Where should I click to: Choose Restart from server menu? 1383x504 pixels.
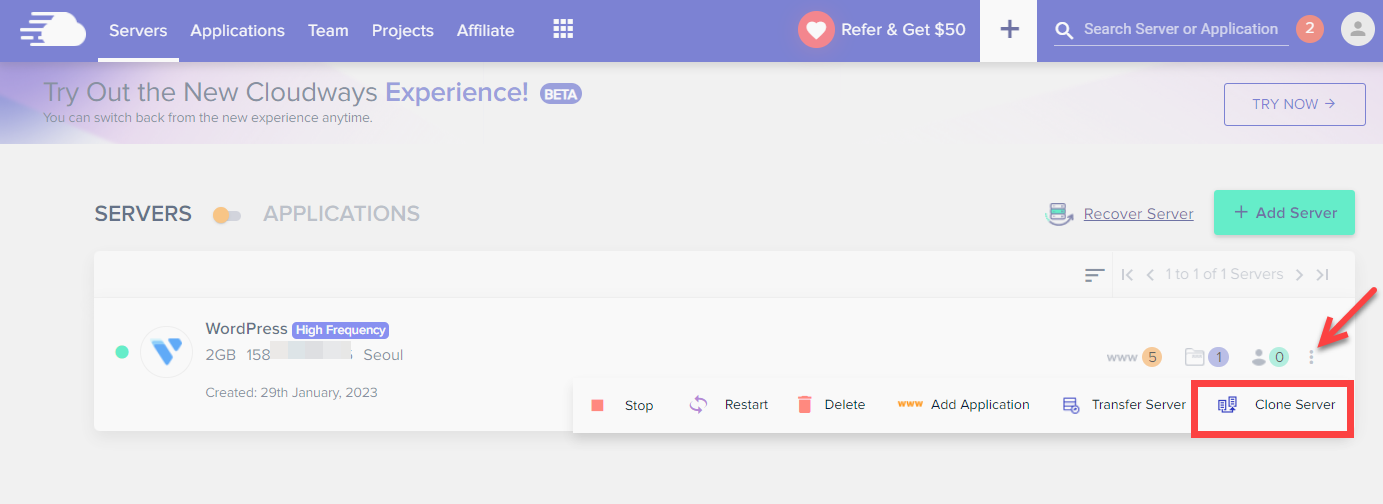(x=728, y=405)
